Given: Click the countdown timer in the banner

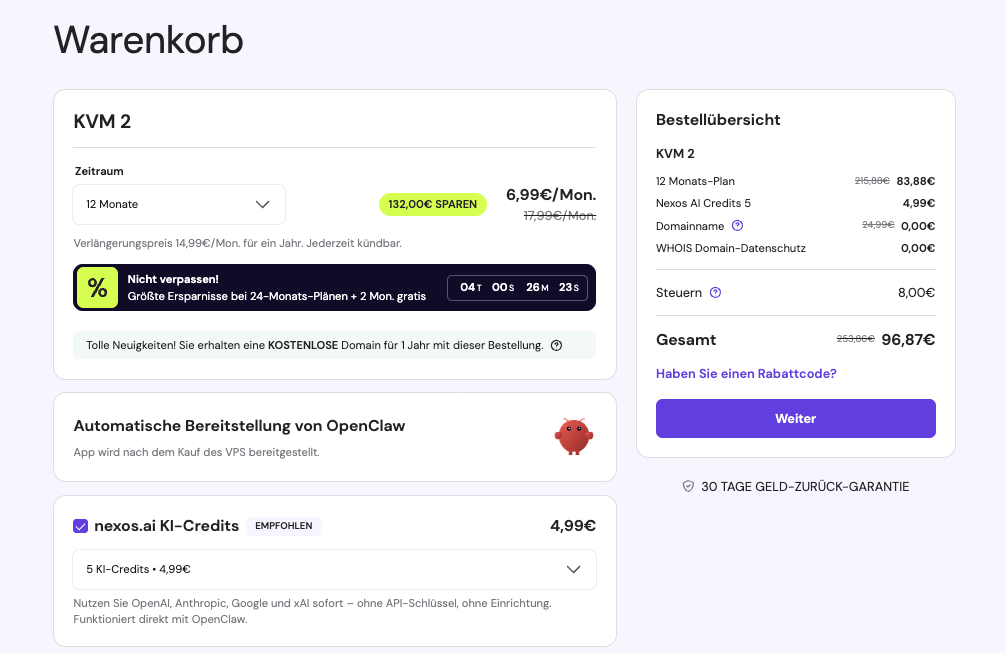Looking at the screenshot, I should pos(517,287).
